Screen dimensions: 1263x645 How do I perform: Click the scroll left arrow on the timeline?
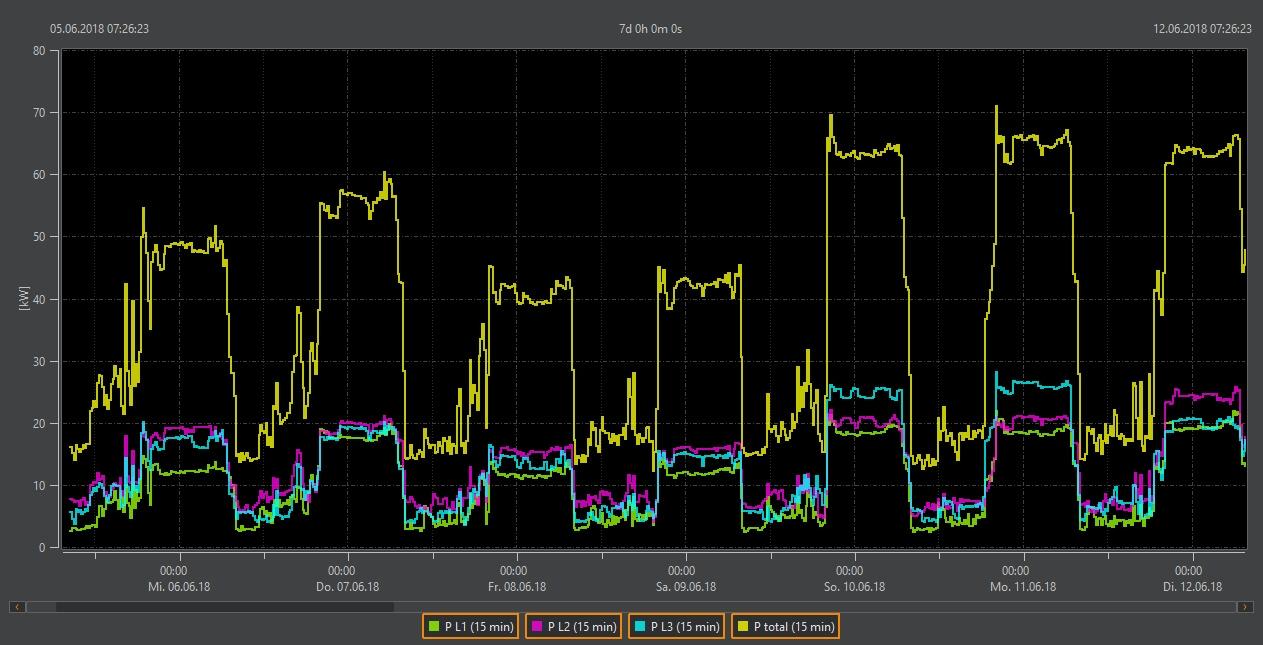pyautogui.click(x=17, y=607)
